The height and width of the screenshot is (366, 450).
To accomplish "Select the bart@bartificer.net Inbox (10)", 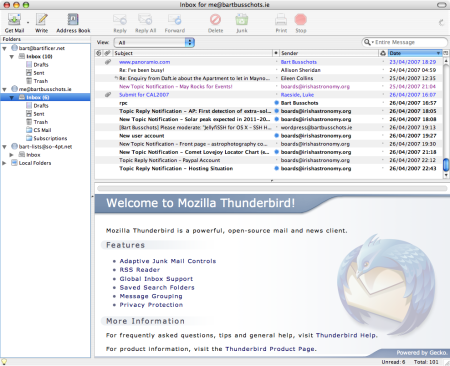I will click(39, 56).
